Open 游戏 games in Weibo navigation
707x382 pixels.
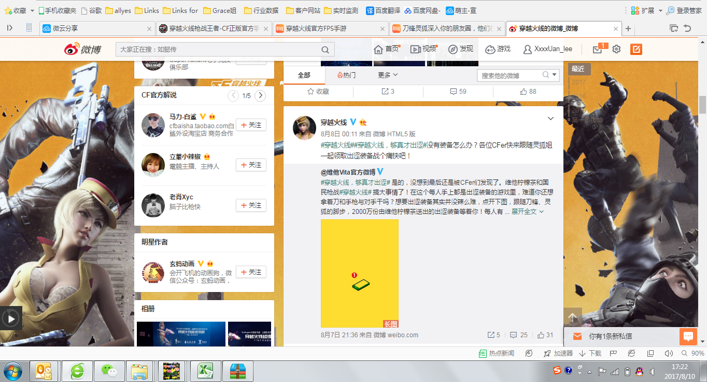498,49
